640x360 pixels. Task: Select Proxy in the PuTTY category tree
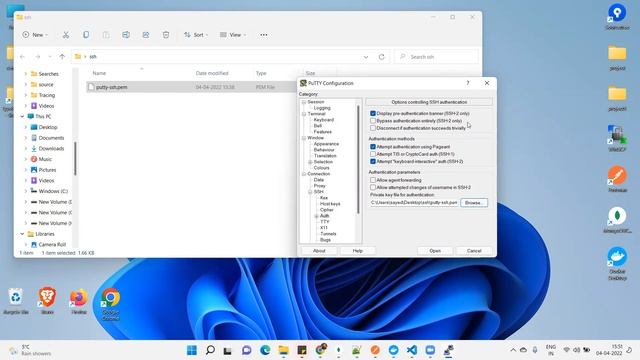pos(320,186)
